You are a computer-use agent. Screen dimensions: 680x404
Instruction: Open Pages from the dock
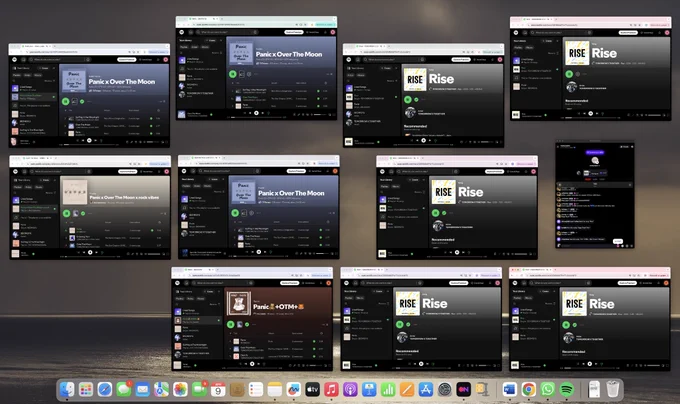click(x=407, y=389)
